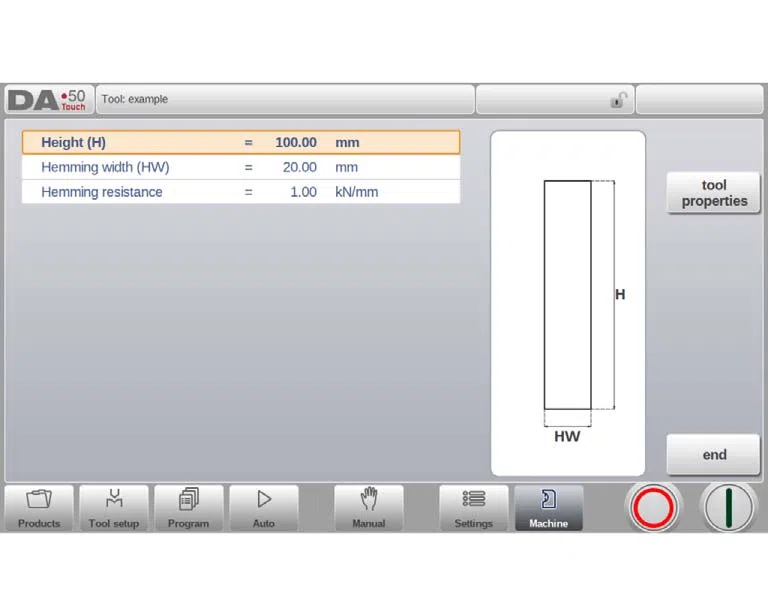Click the end button
Screen dimensions: 768x615
coord(714,454)
